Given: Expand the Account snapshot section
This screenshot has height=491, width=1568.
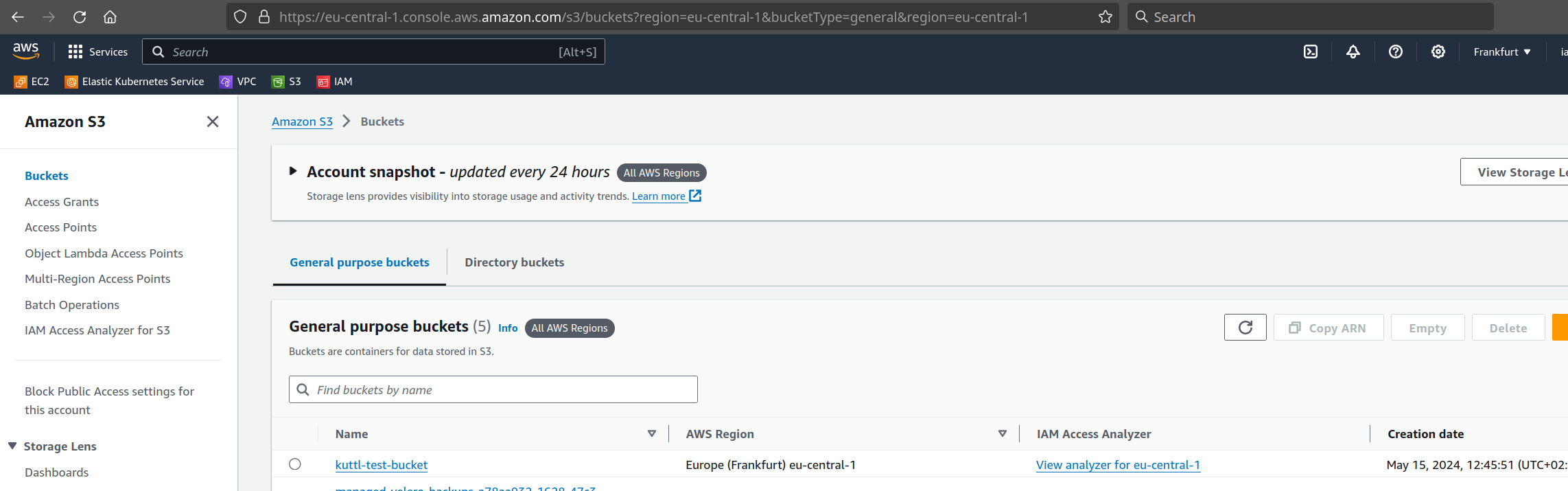Looking at the screenshot, I should pos(293,171).
